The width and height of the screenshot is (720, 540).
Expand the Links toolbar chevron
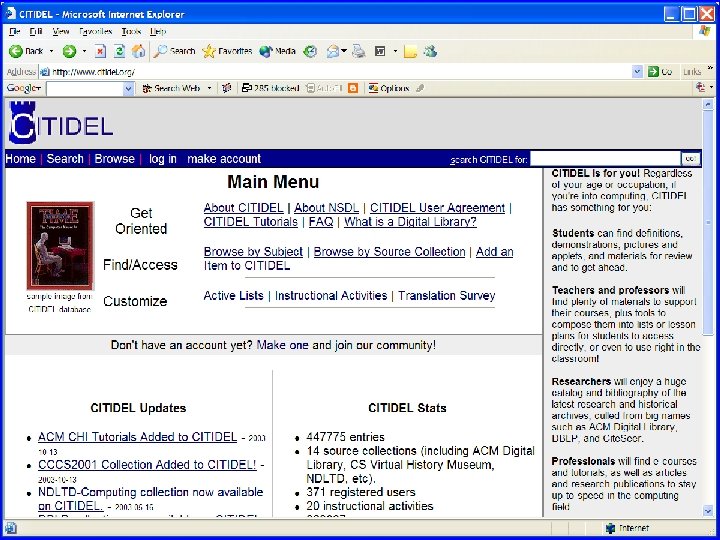pyautogui.click(x=710, y=68)
